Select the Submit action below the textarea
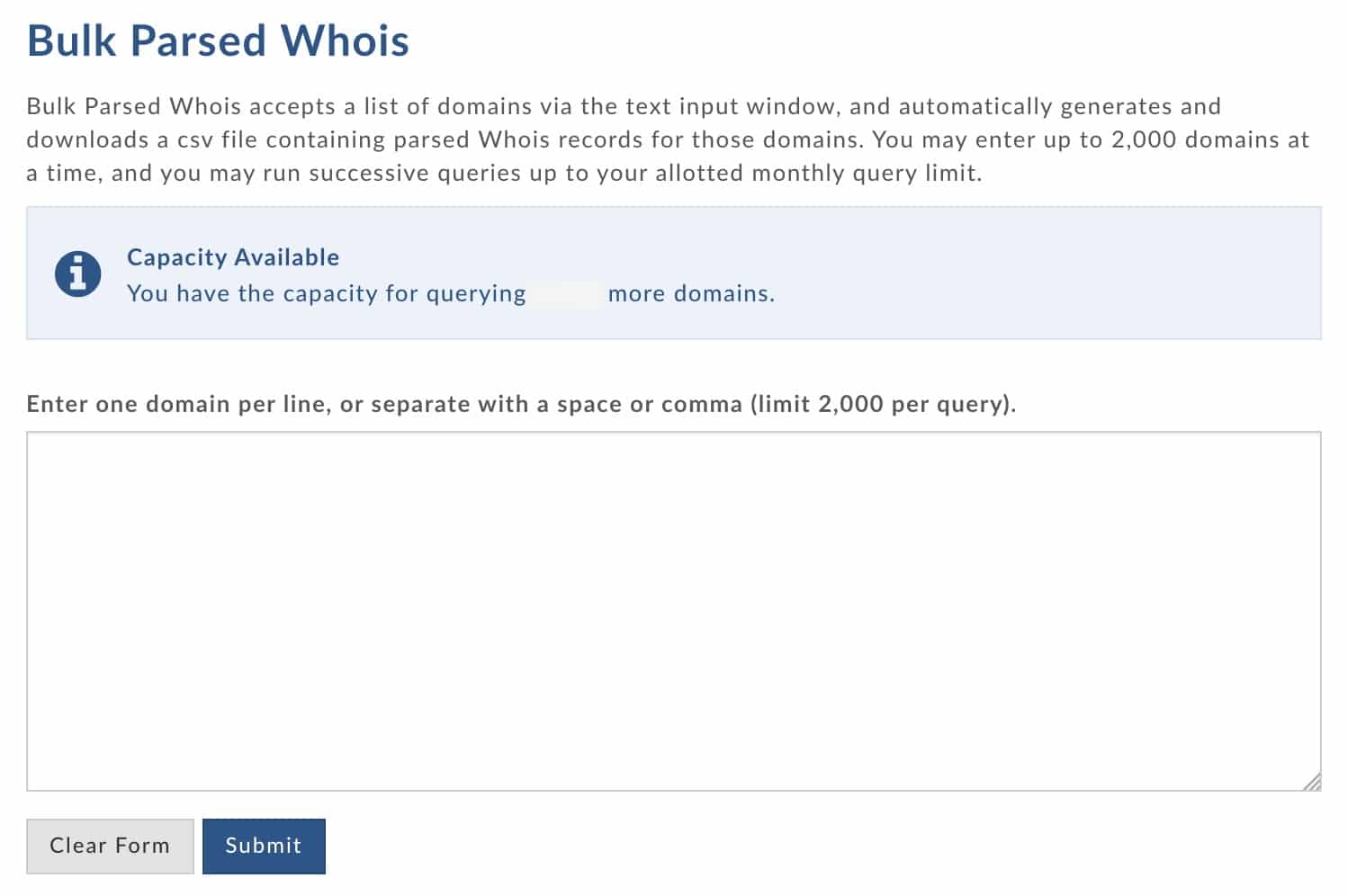1348x896 pixels. click(x=264, y=846)
